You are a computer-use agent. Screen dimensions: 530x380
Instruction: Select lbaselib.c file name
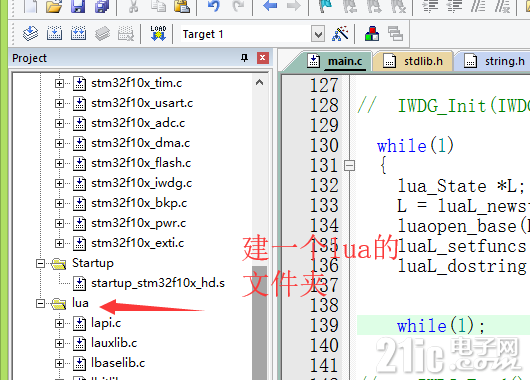tap(118, 363)
